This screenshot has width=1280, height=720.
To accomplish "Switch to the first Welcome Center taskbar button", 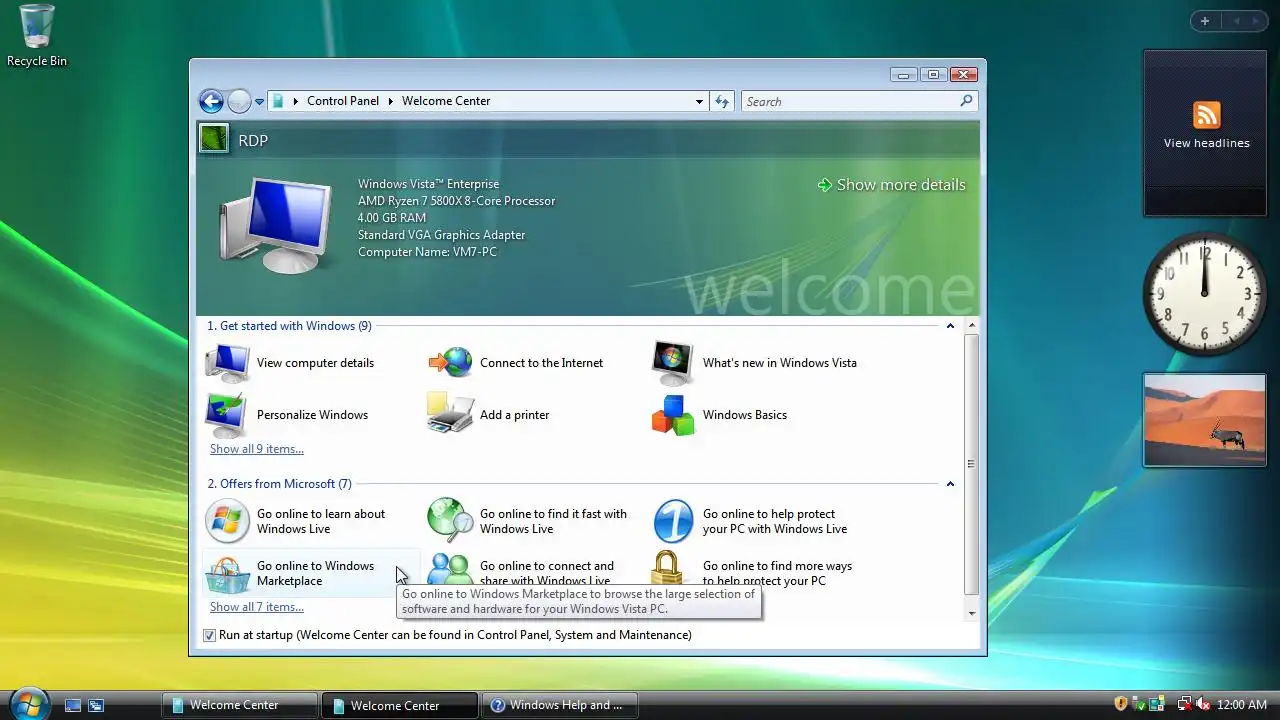I will 240,705.
